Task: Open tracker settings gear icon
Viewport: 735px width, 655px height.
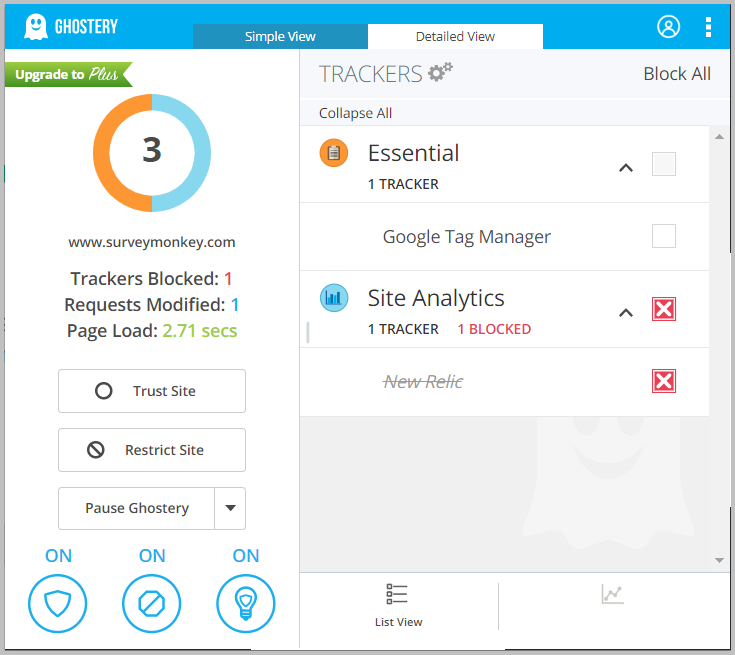Action: [x=440, y=72]
